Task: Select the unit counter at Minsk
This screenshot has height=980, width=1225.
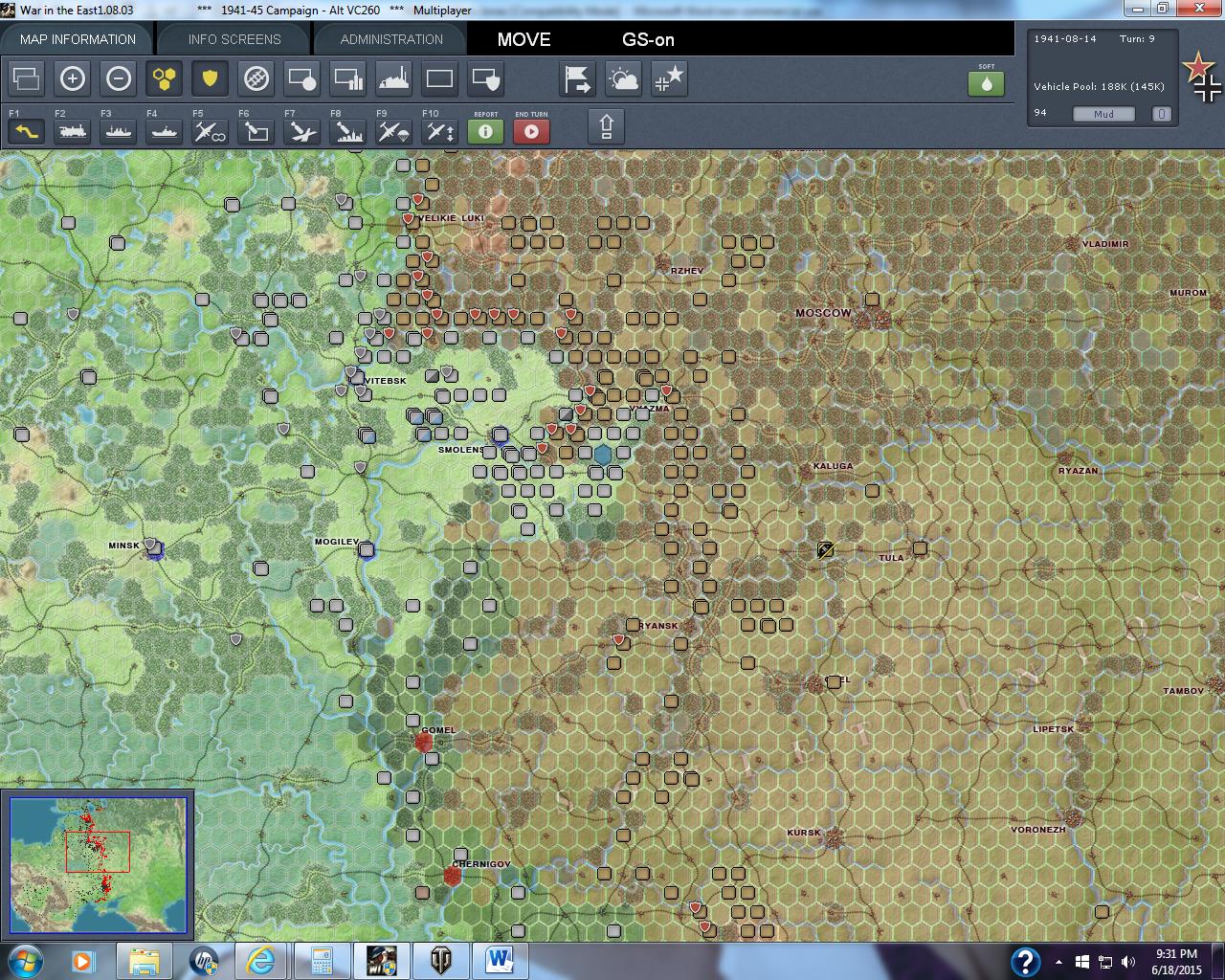Action: pos(155,549)
